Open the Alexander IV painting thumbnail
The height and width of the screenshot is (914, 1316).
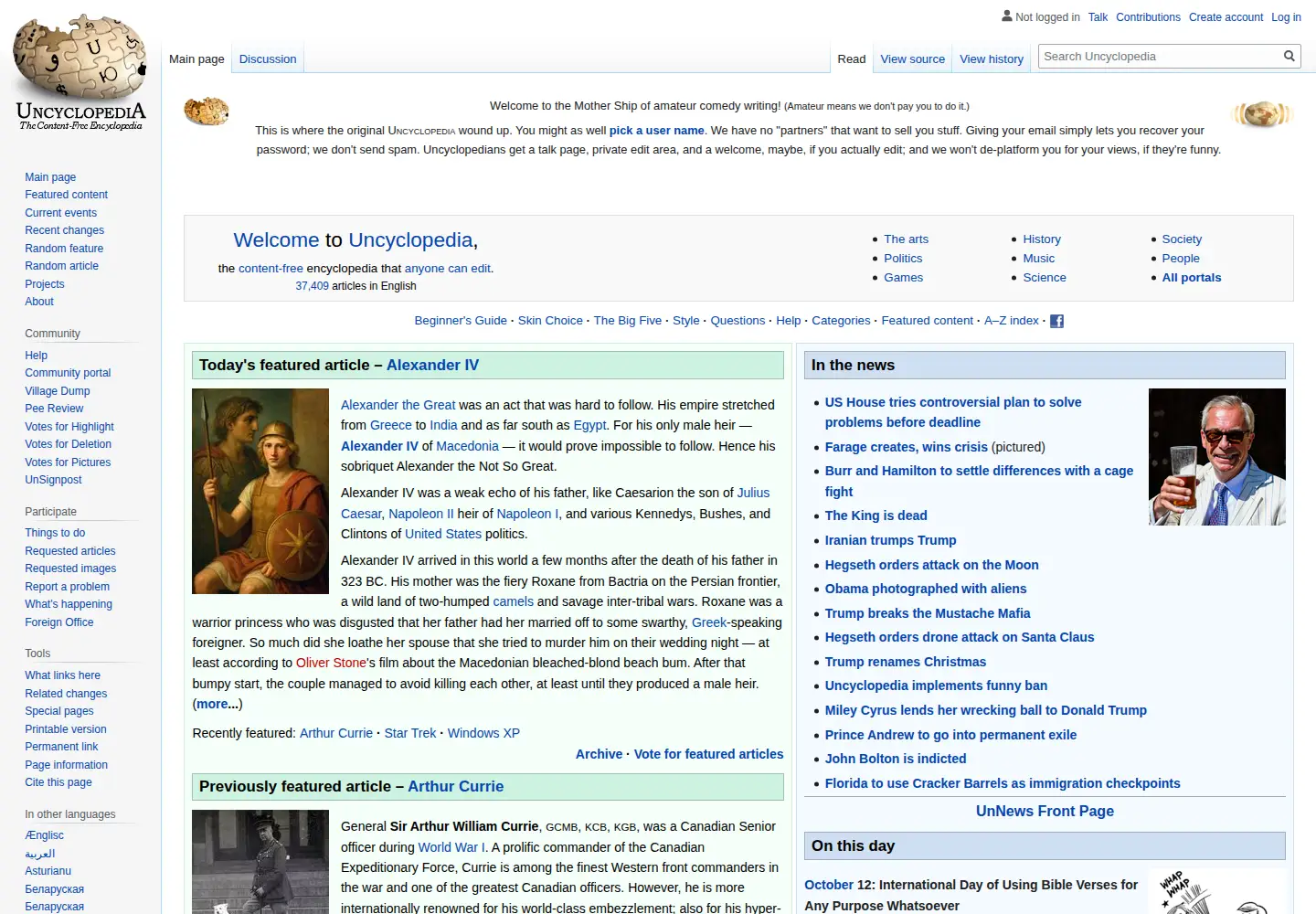click(x=260, y=491)
